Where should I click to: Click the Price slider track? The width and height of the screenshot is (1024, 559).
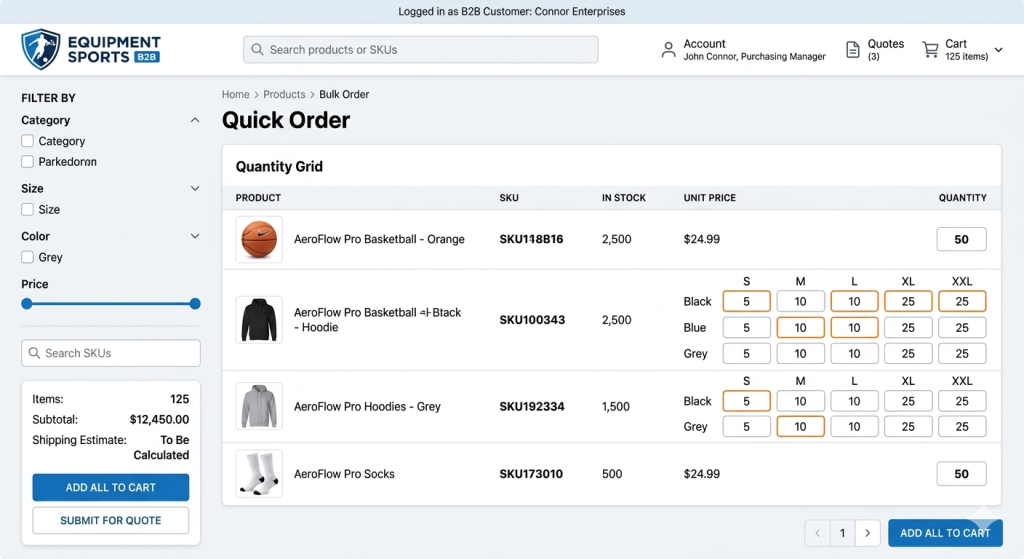(110, 304)
